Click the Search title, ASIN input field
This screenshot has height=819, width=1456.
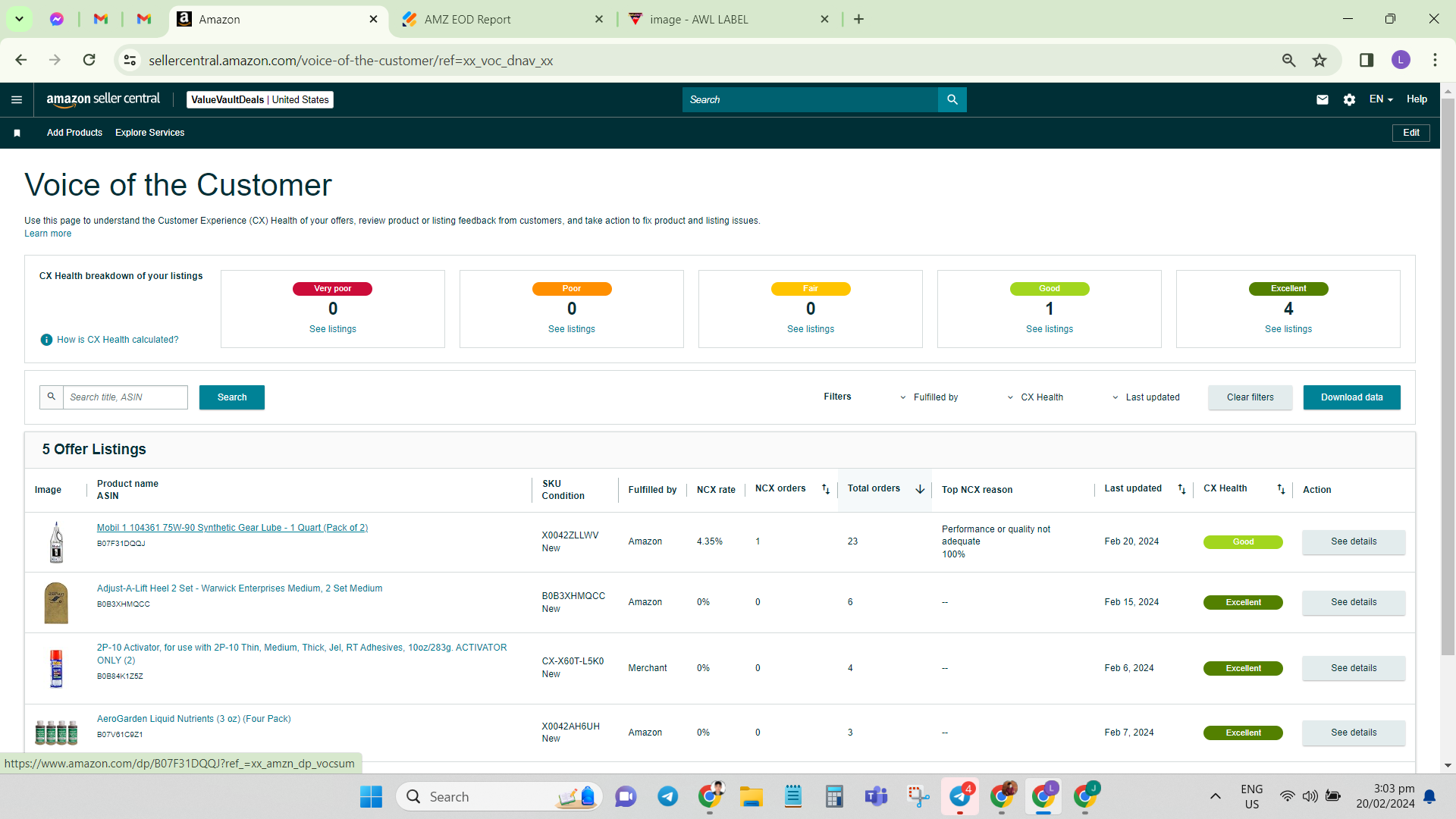click(125, 397)
